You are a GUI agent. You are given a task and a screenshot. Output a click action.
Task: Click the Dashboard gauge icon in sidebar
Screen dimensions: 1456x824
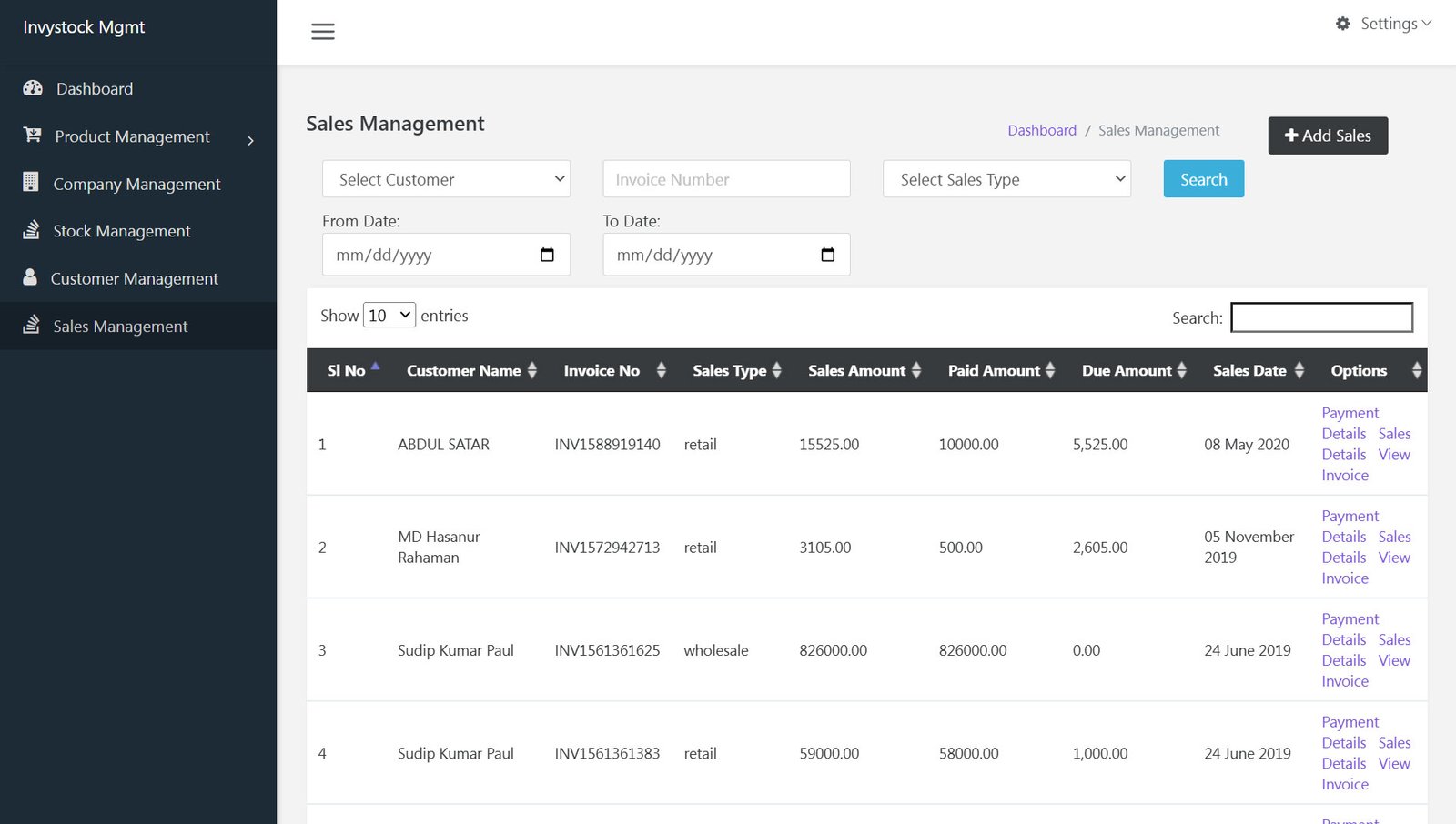(x=33, y=88)
